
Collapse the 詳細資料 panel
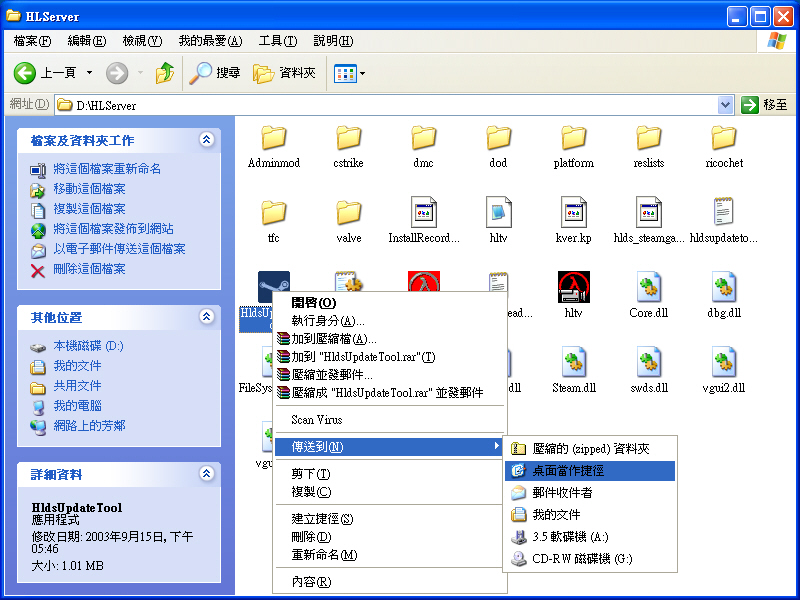coord(207,474)
